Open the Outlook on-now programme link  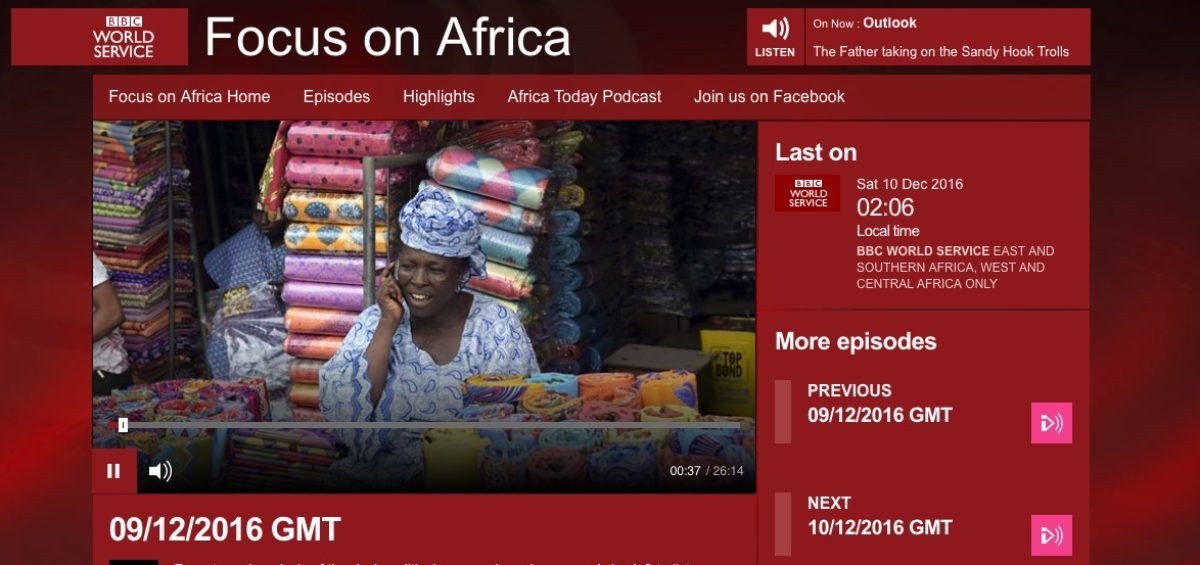point(890,23)
